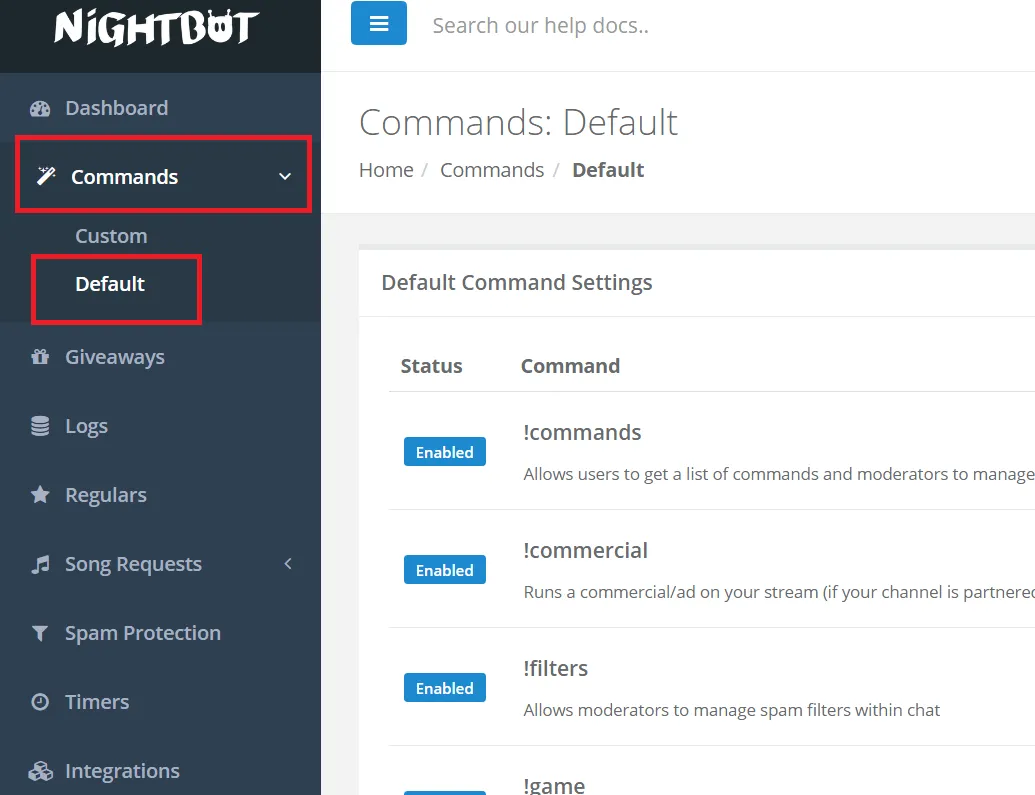This screenshot has height=795, width=1035.
Task: Click the Logs database icon
Action: click(x=40, y=426)
